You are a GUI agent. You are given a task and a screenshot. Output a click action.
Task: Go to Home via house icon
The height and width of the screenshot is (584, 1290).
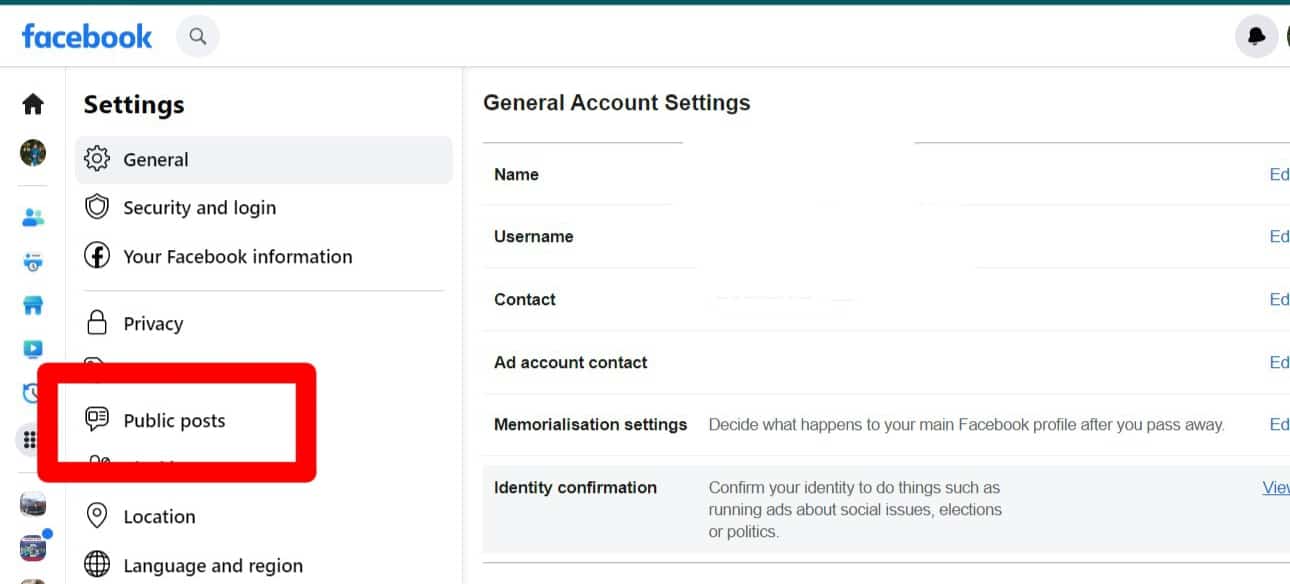pyautogui.click(x=33, y=103)
